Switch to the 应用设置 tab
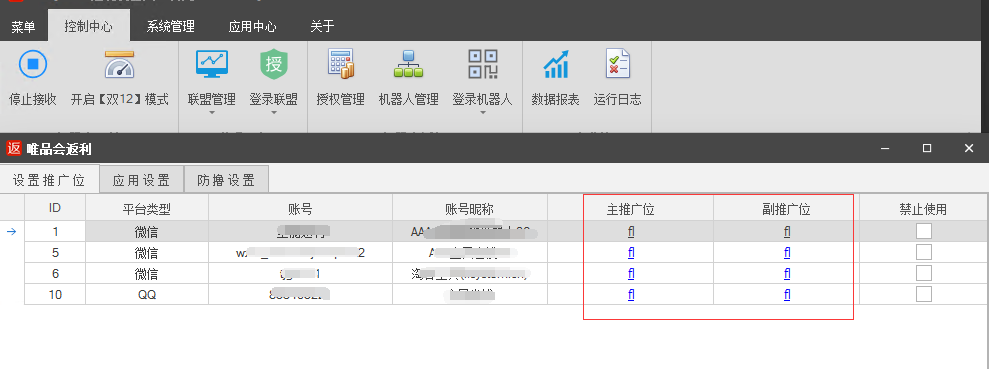The width and height of the screenshot is (989, 369). point(141,180)
